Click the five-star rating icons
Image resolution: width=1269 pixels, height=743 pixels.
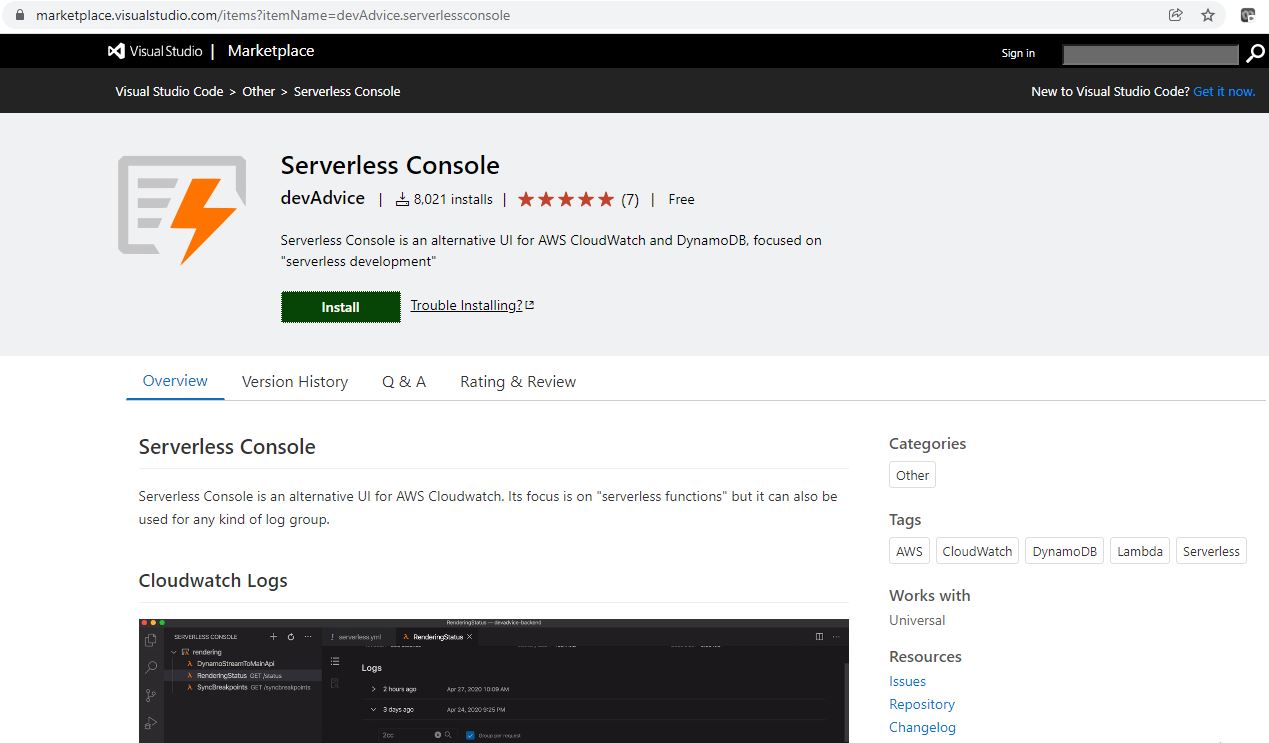tap(566, 199)
